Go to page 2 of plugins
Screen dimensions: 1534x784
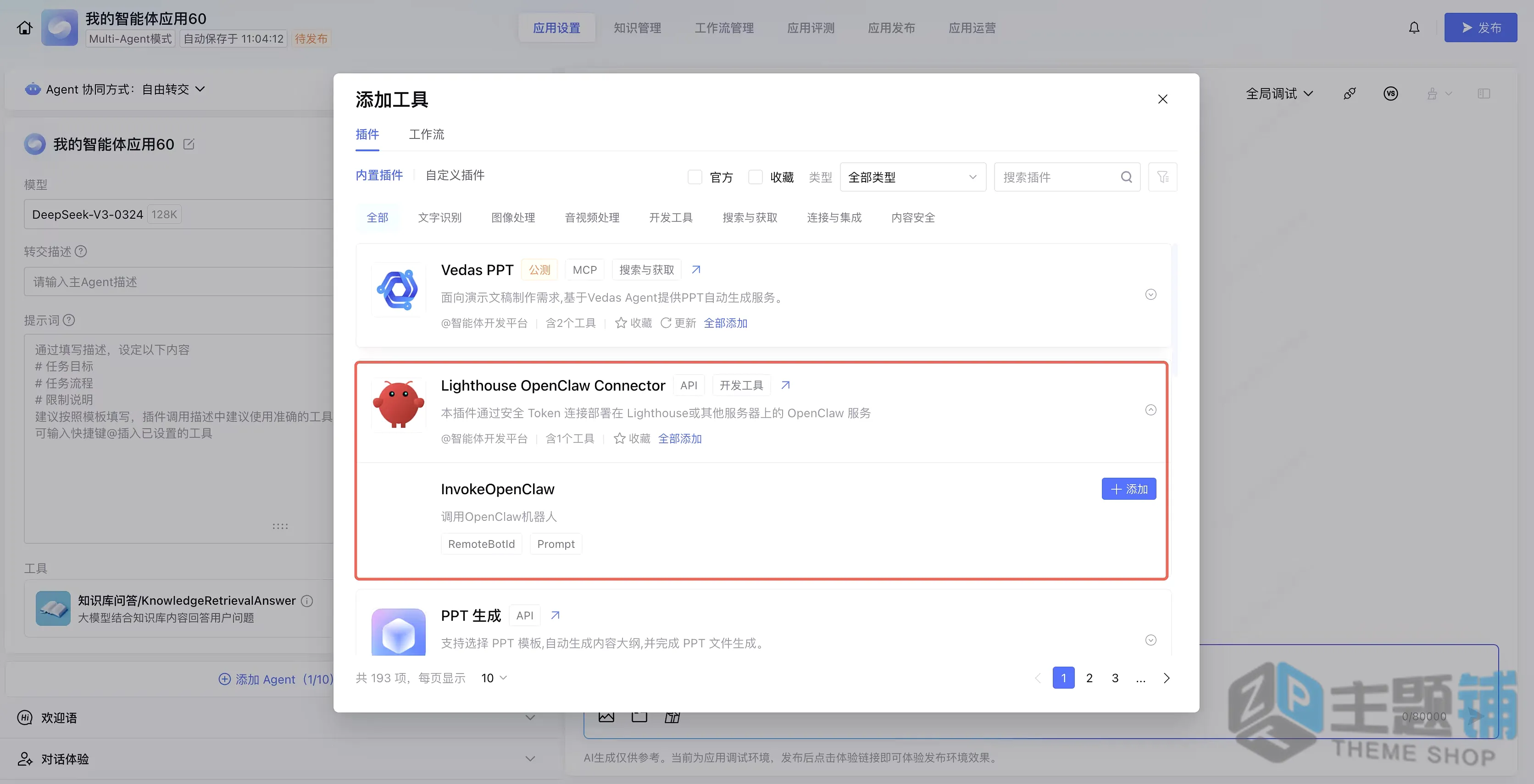tap(1089, 678)
